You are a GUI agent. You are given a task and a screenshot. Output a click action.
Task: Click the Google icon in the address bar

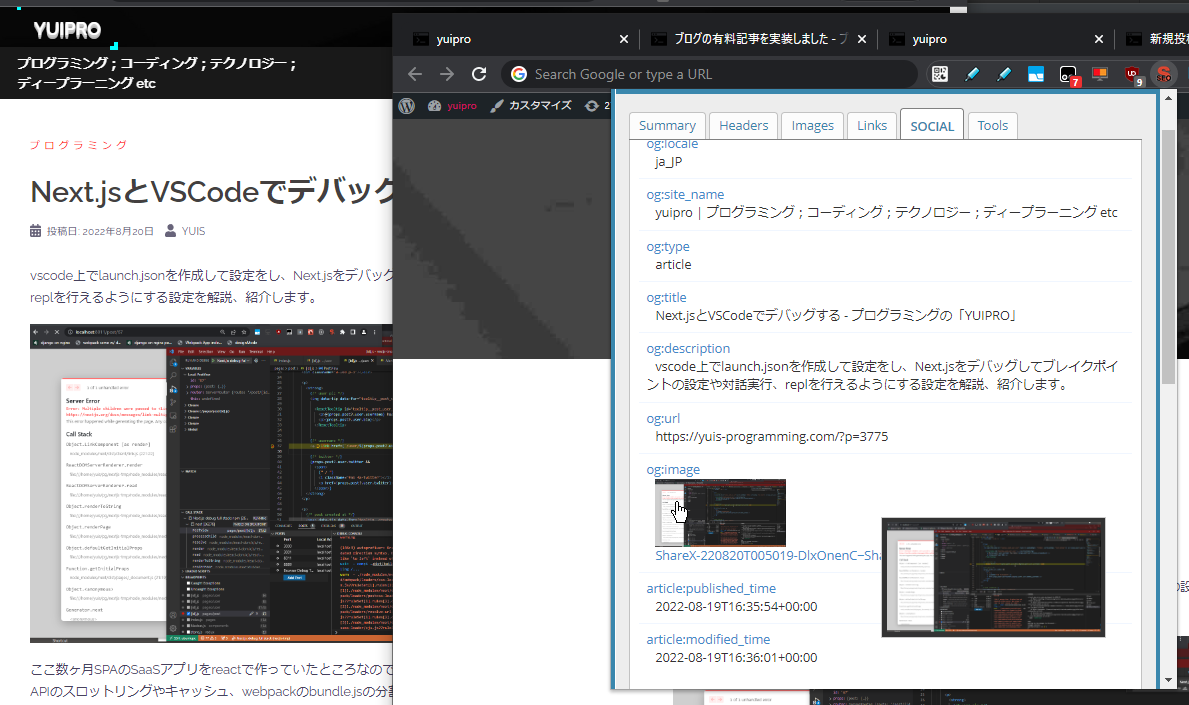(x=519, y=74)
